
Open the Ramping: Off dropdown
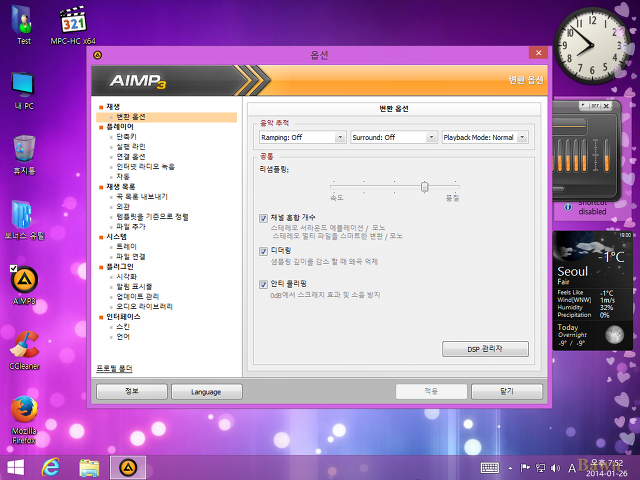(302, 137)
